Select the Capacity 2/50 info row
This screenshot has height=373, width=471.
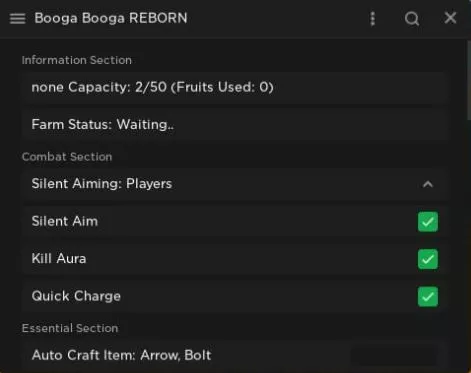(x=235, y=87)
